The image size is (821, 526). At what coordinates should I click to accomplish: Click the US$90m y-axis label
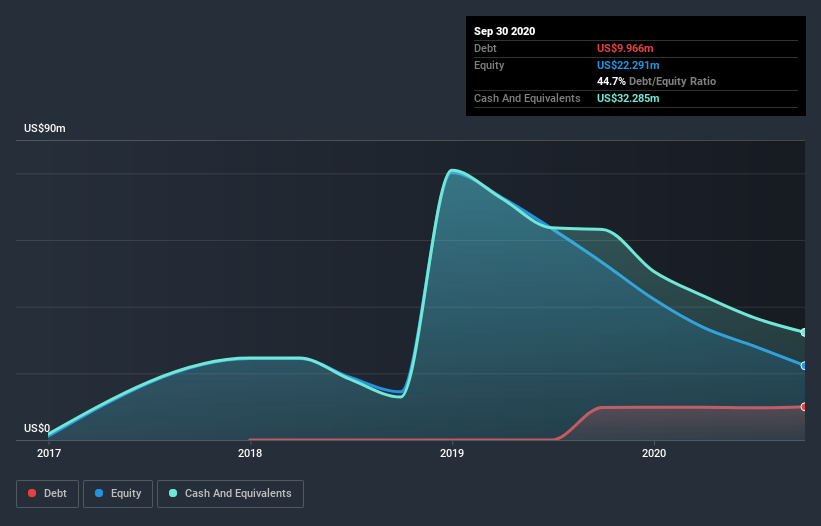(45, 128)
